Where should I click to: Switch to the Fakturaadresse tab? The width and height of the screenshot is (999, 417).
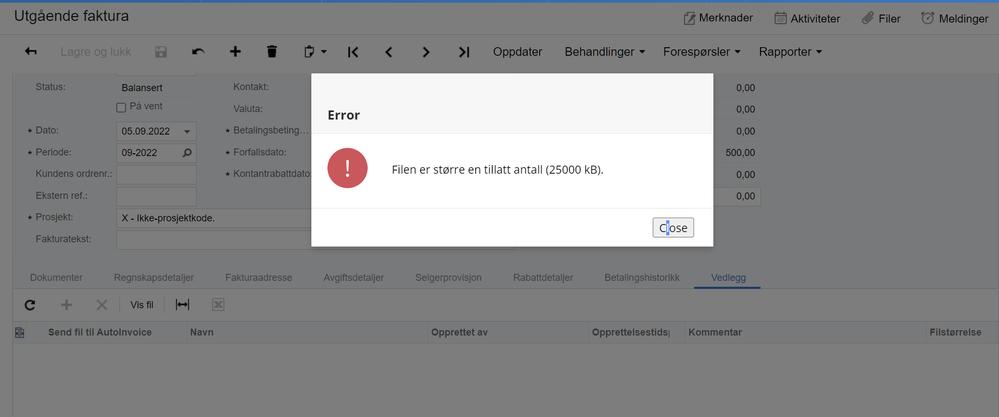[x=259, y=278]
